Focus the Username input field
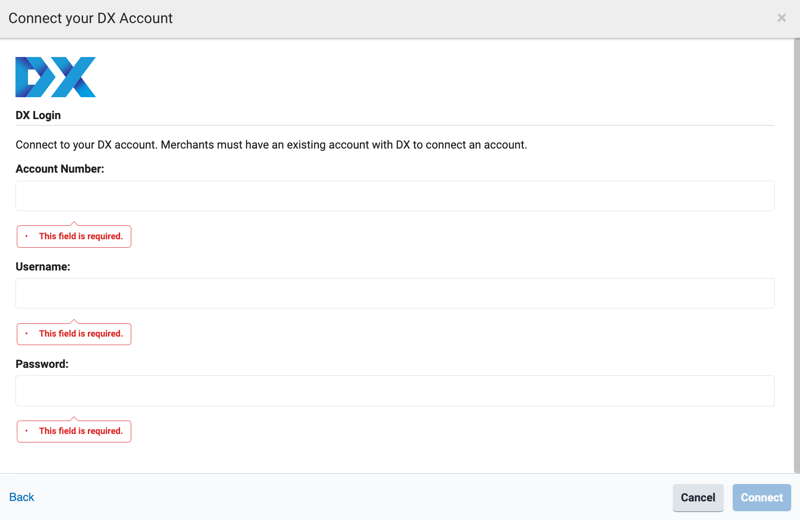Screen dimensions: 800x520 (x=395, y=293)
